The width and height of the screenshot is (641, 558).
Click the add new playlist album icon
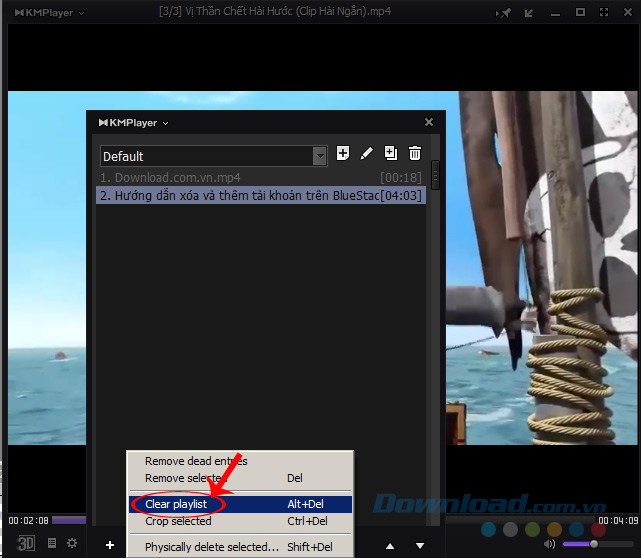tap(343, 153)
